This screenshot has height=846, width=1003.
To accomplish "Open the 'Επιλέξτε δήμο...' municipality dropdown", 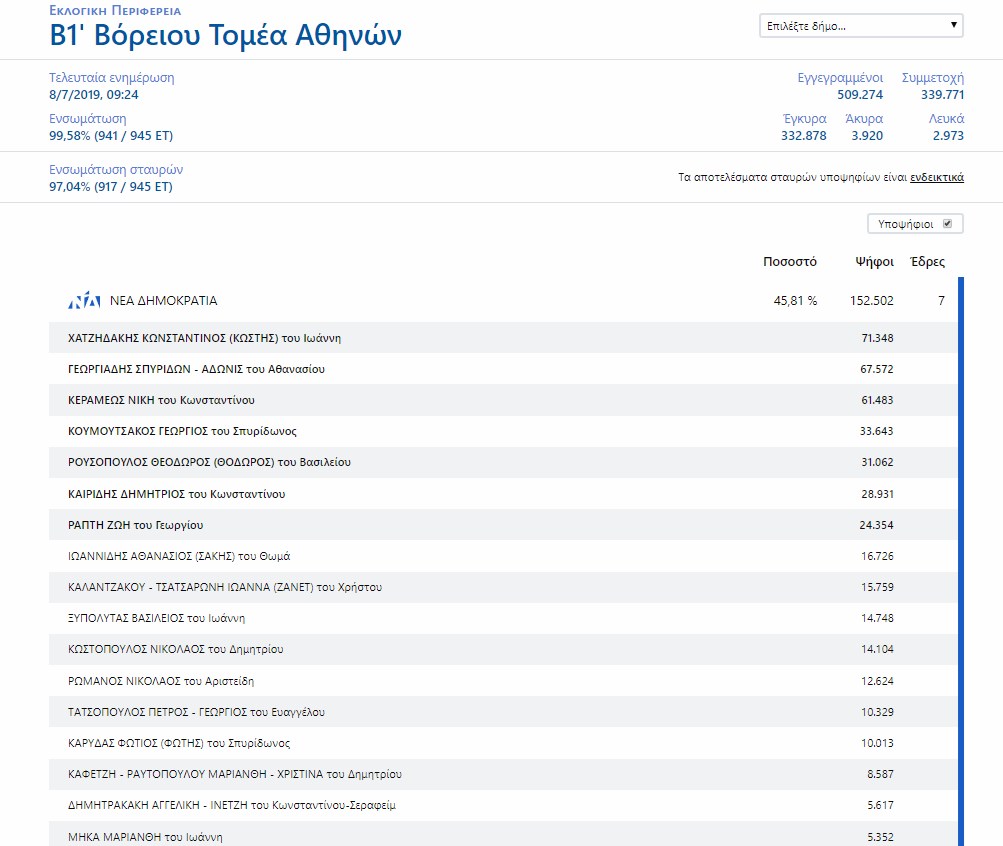I will (x=861, y=26).
